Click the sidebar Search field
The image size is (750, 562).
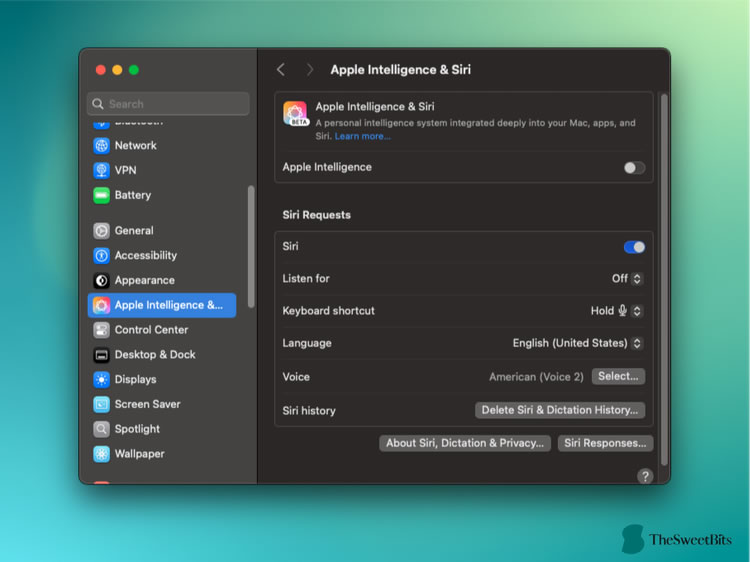pyautogui.click(x=168, y=104)
